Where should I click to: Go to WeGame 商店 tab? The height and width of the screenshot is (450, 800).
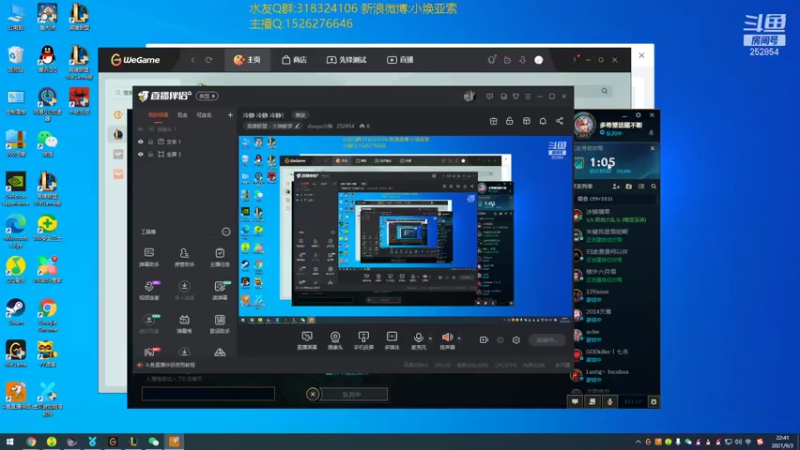point(294,60)
